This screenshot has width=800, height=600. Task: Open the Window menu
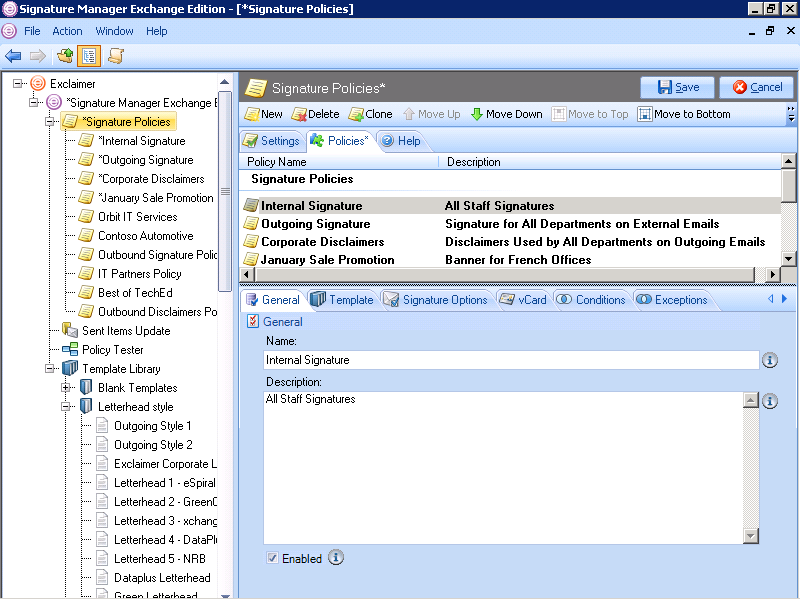[x=114, y=31]
